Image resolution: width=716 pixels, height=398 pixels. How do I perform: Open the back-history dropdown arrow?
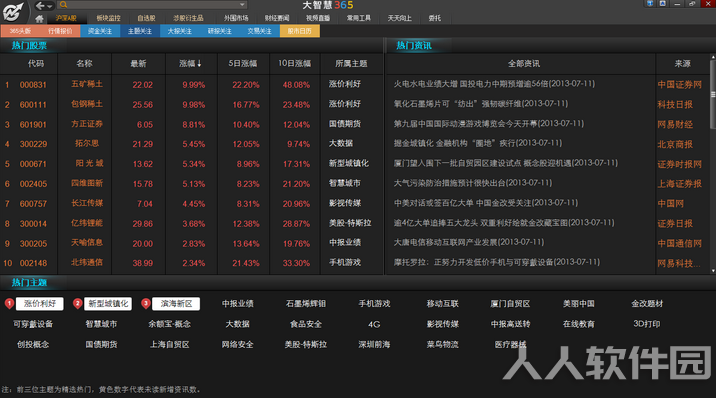click(50, 6)
